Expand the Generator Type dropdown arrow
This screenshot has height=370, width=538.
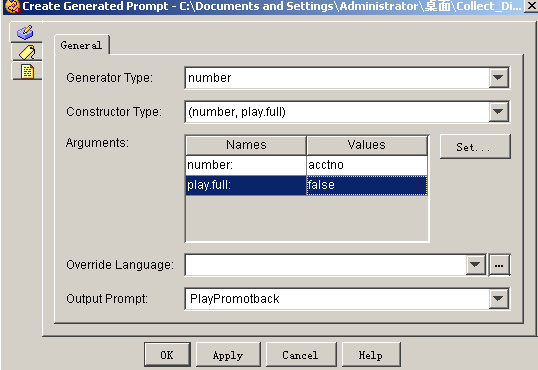(x=498, y=78)
